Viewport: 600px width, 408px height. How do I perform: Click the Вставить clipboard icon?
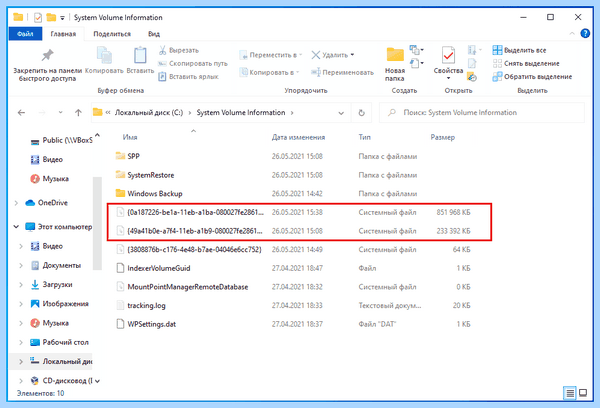(140, 55)
